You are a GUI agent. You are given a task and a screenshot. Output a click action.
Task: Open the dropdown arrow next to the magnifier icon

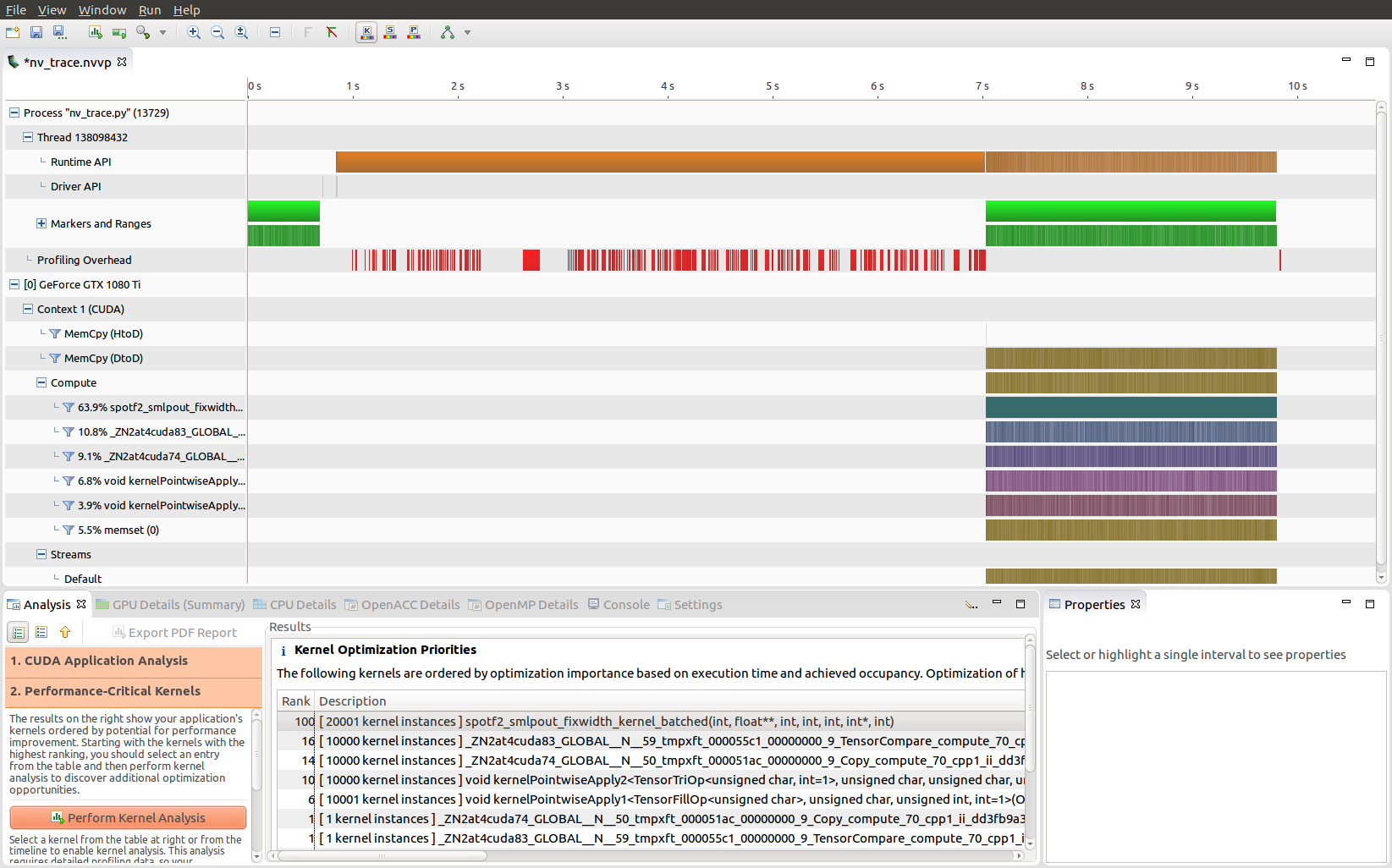[x=162, y=33]
